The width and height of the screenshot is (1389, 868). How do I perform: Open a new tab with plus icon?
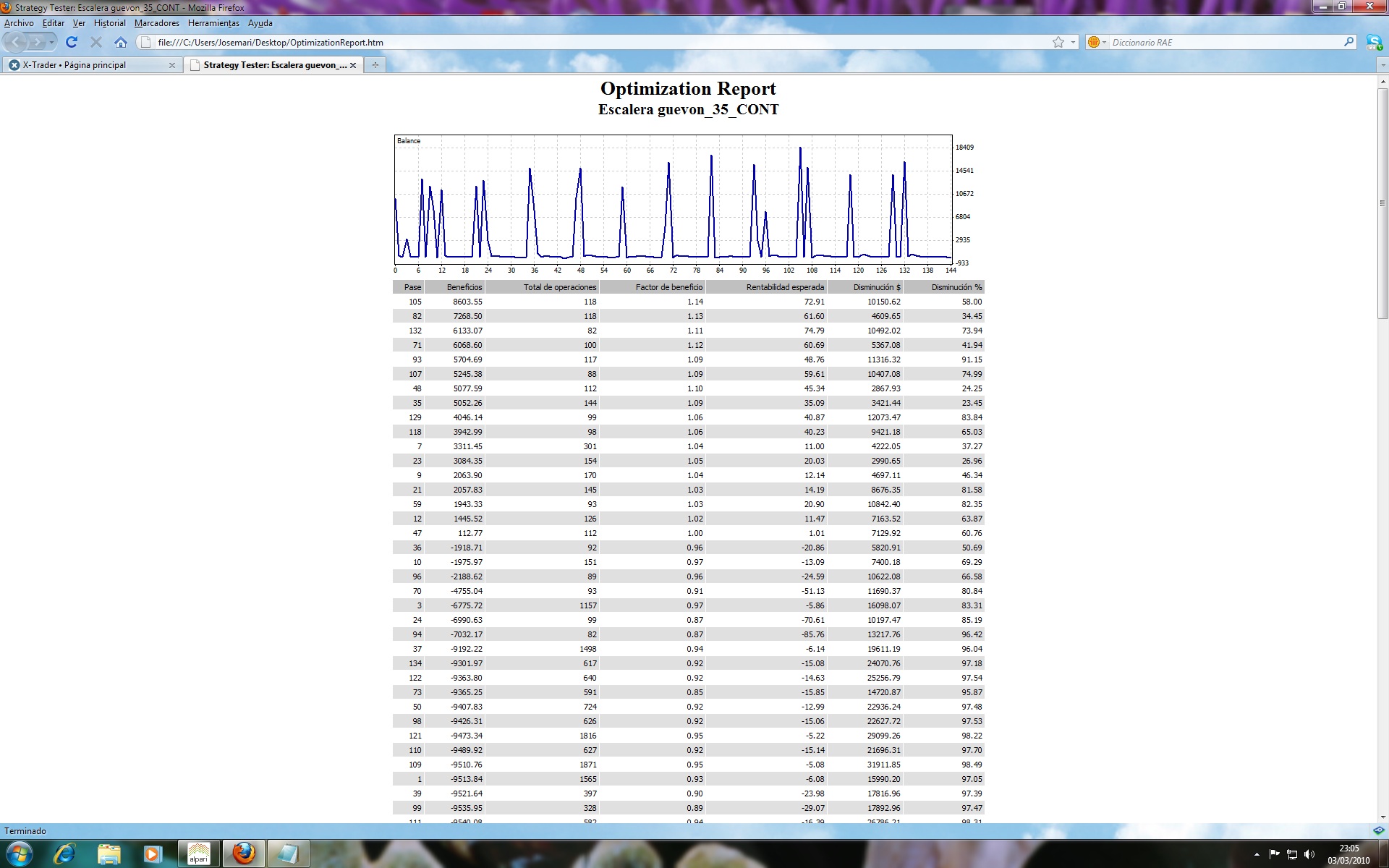click(x=375, y=65)
